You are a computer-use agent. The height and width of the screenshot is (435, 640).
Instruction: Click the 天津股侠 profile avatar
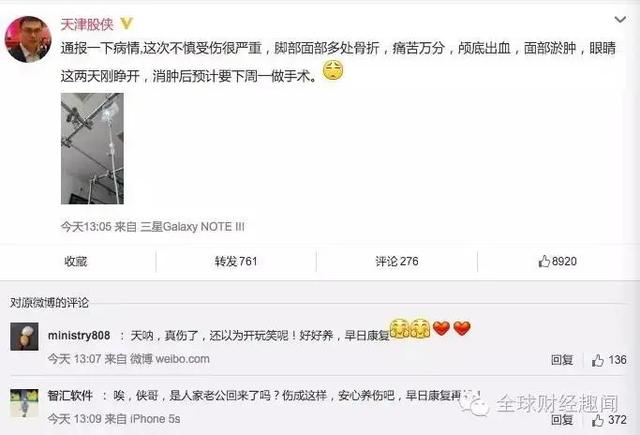28,39
